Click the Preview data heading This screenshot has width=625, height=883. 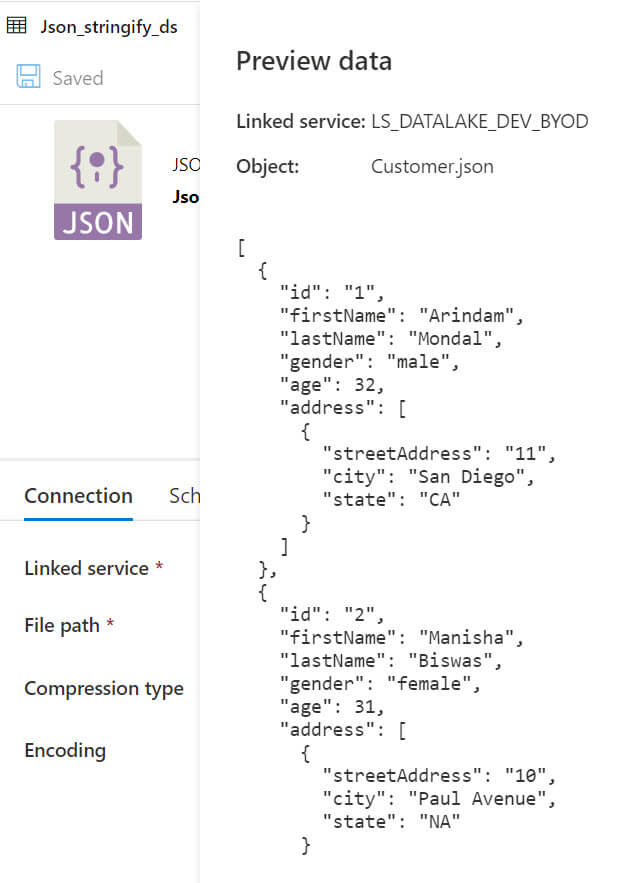(x=313, y=61)
